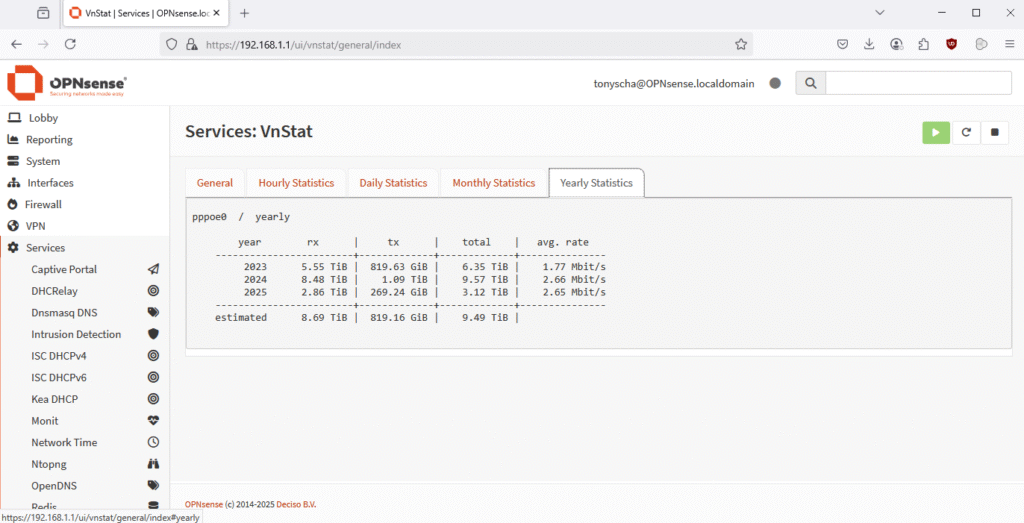Click the Network Time clock icon
The width and height of the screenshot is (1024, 523).
153,442
